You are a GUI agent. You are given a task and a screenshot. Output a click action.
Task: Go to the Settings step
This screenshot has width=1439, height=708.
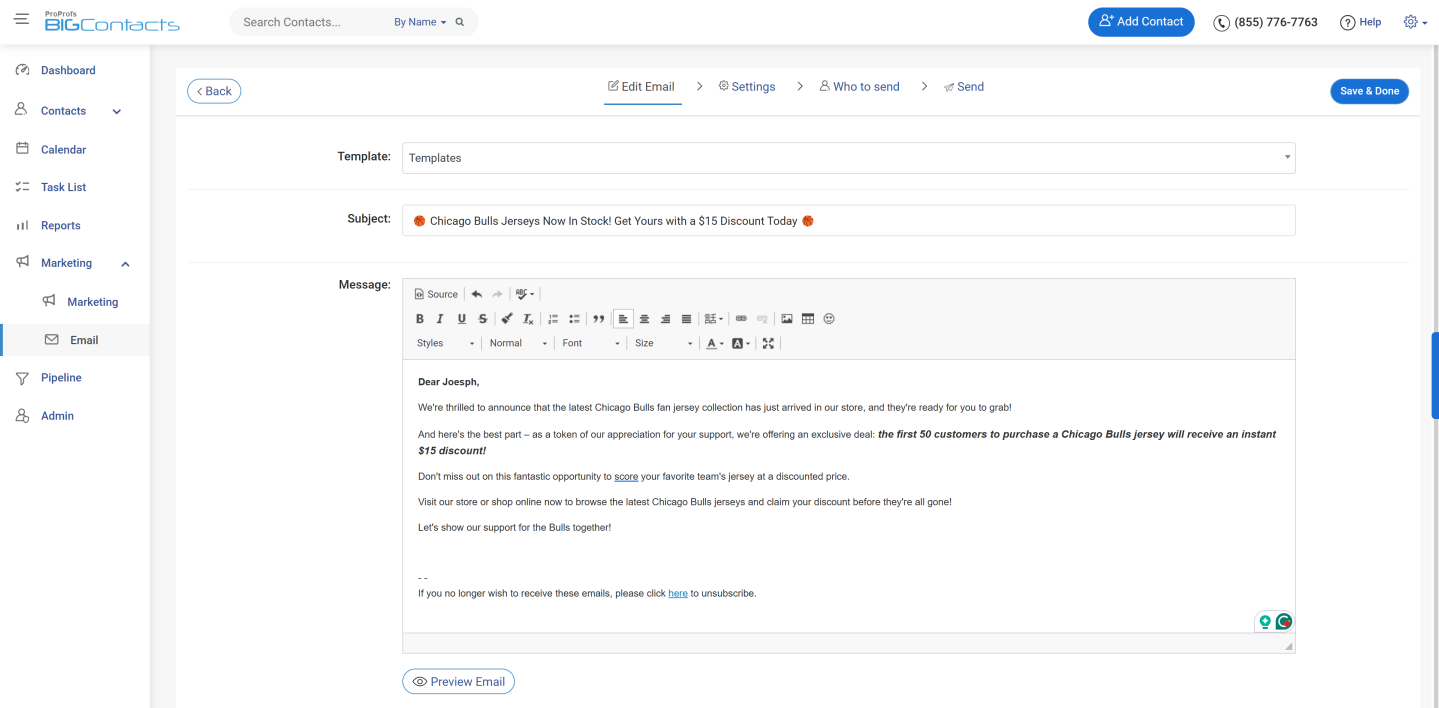(747, 87)
